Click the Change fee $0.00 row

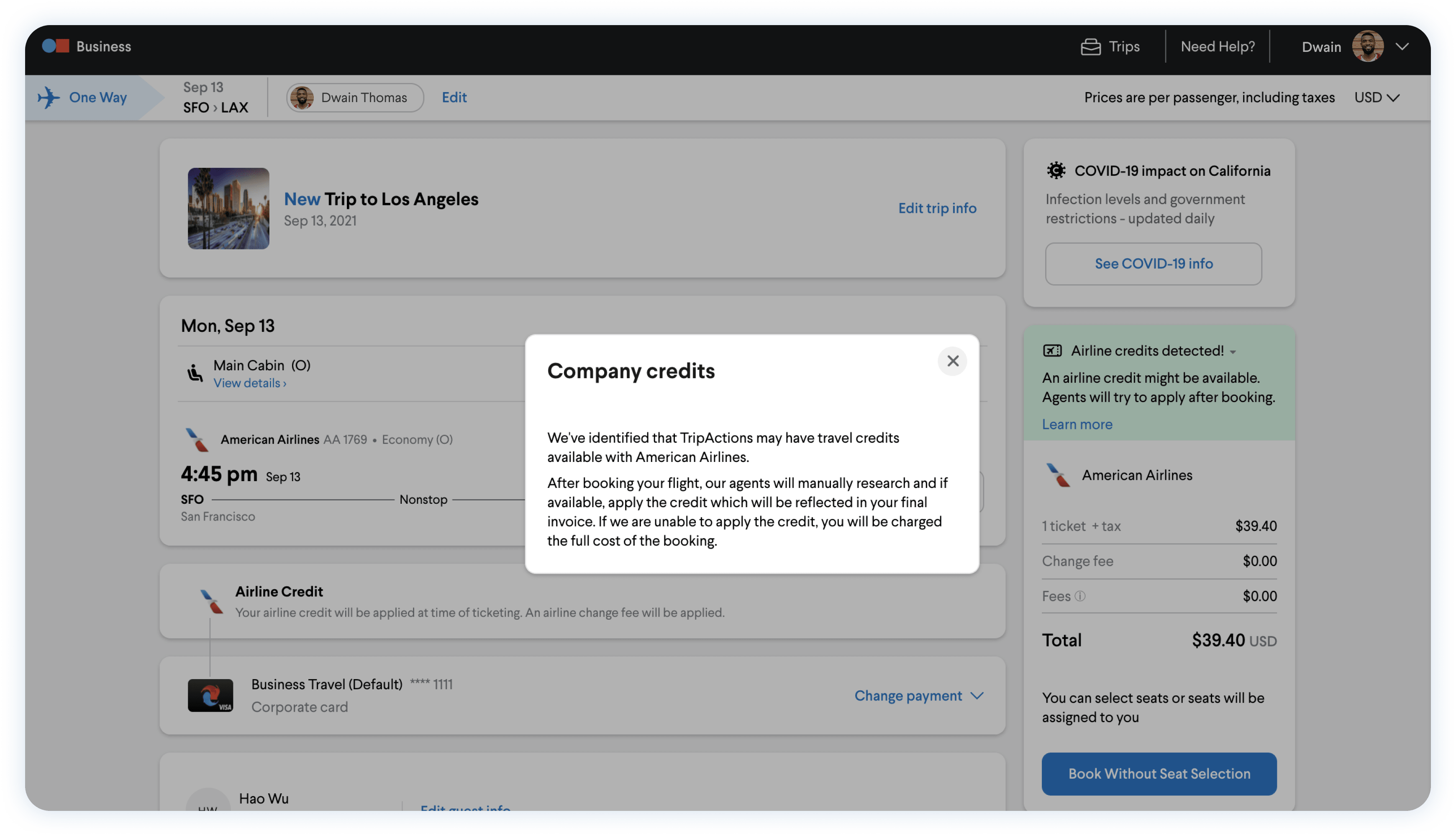pyautogui.click(x=1159, y=561)
